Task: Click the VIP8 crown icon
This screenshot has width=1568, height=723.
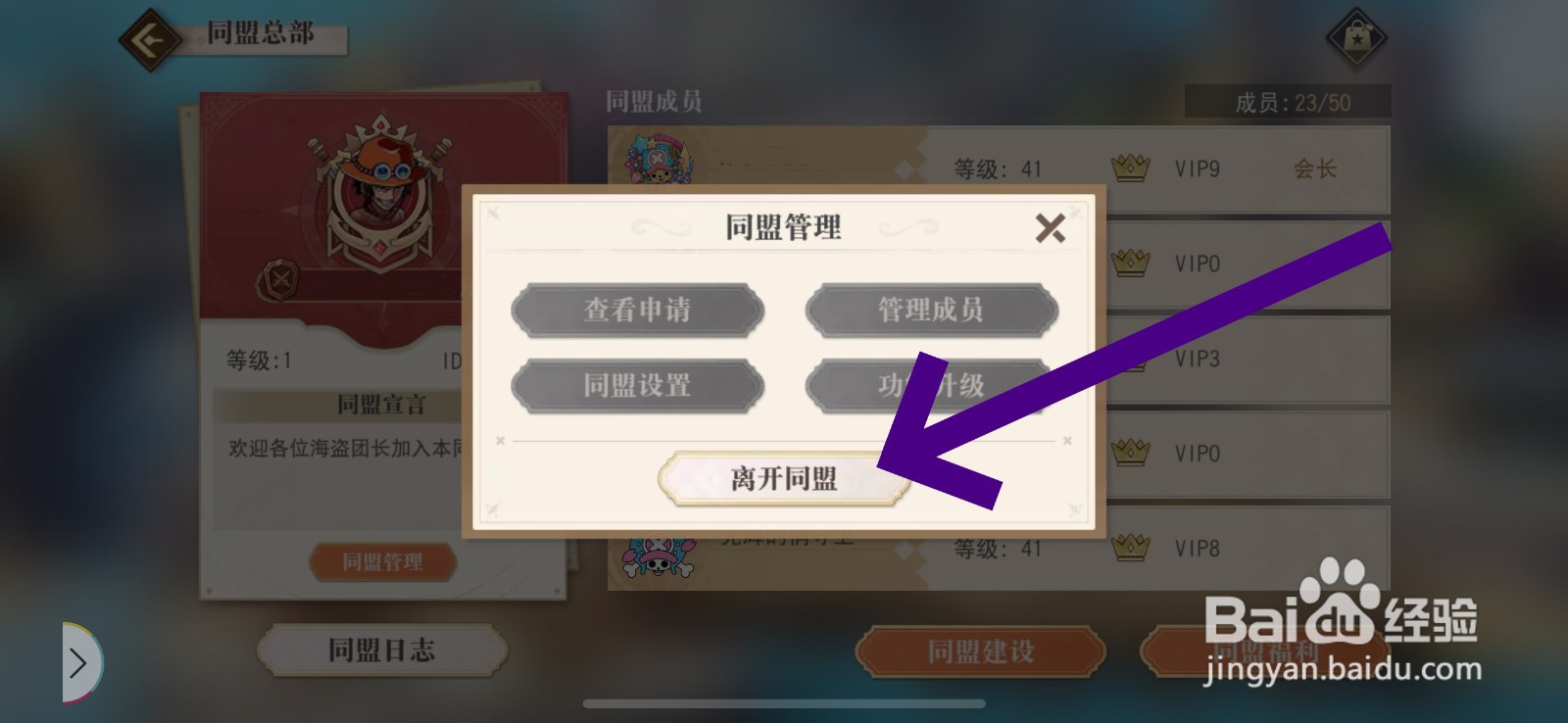Action: coord(1130,547)
